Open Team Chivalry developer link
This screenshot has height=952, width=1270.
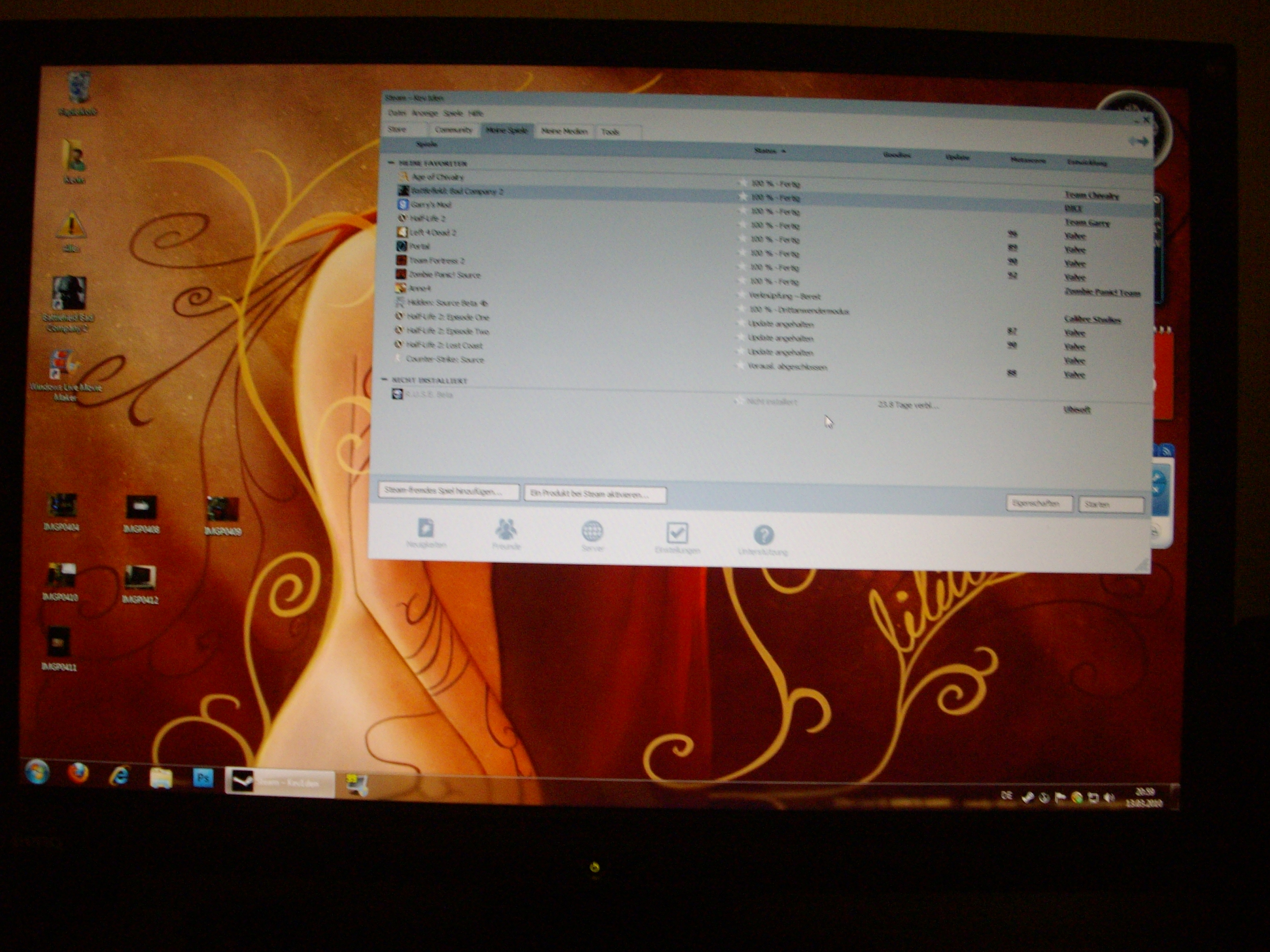click(x=1092, y=195)
